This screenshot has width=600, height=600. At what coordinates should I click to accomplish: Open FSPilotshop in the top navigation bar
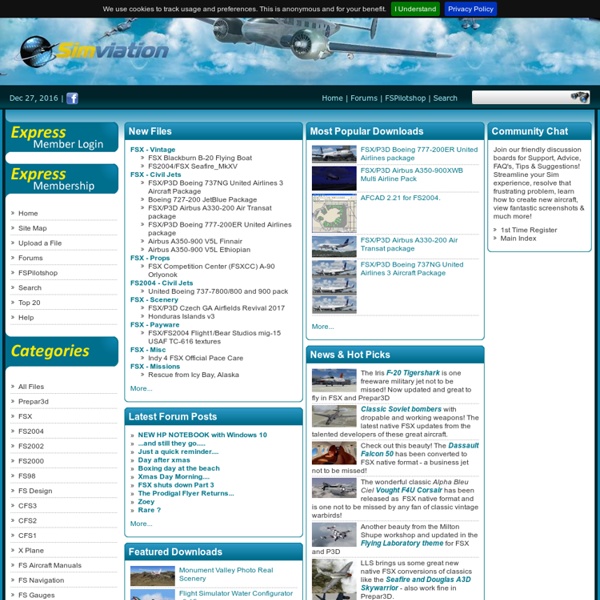[405, 98]
